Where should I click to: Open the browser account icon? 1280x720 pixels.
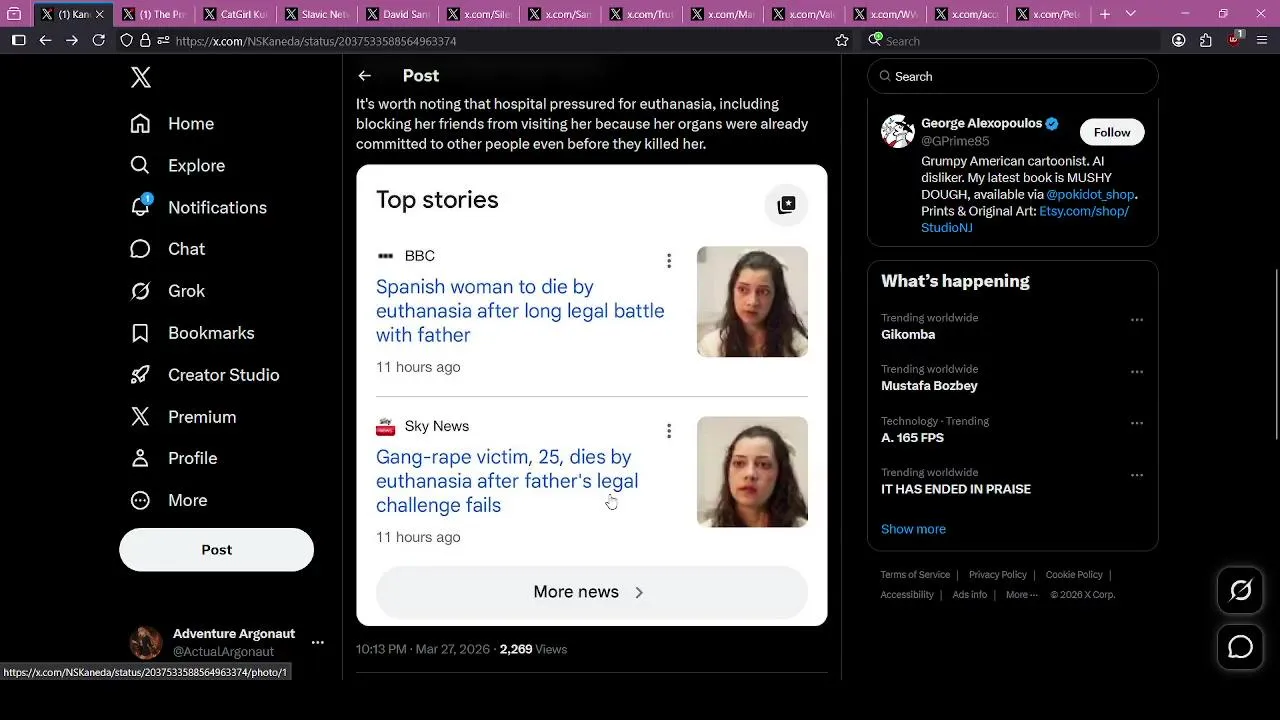pyautogui.click(x=1179, y=40)
